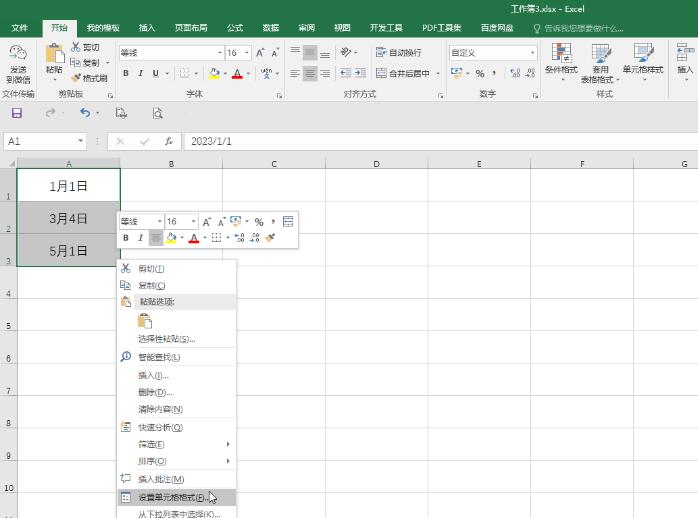
Task: Click the Save icon in quick toolbar
Action: click(17, 113)
